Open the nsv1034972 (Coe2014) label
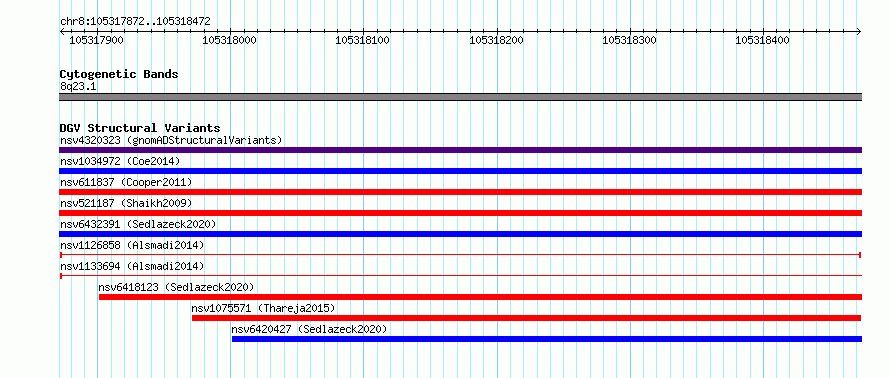This screenshot has height=378, width=890. click(x=120, y=161)
